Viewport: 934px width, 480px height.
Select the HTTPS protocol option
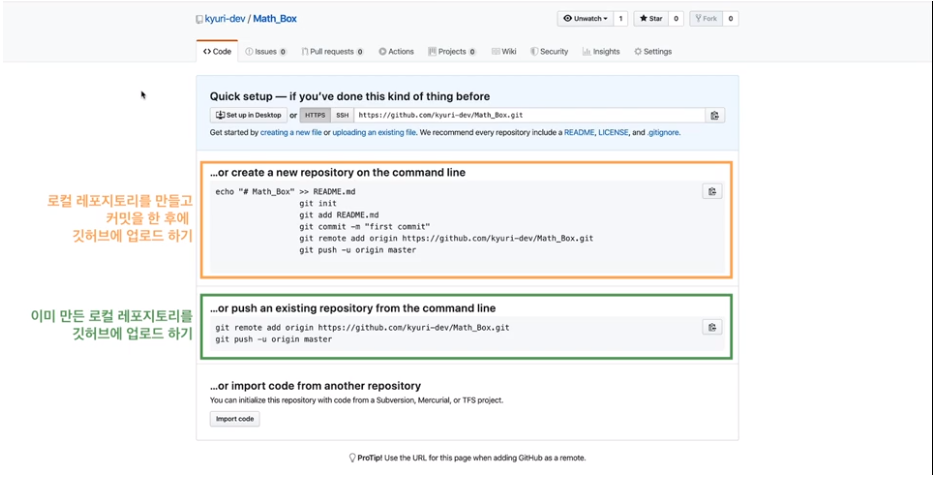315,115
